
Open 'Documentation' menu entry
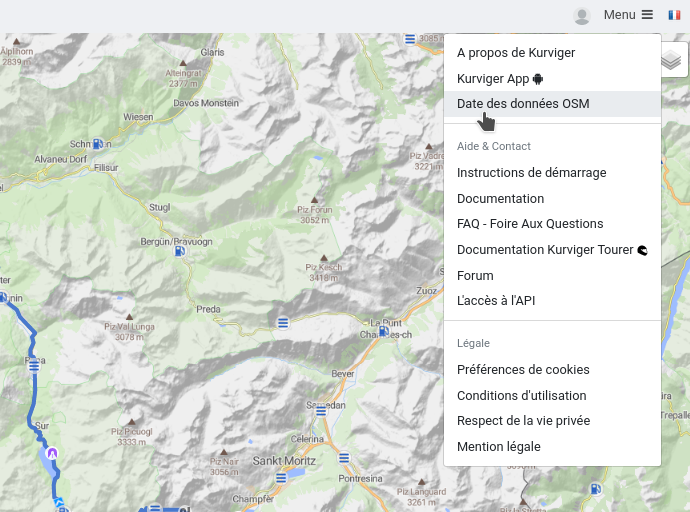pyautogui.click(x=552, y=199)
